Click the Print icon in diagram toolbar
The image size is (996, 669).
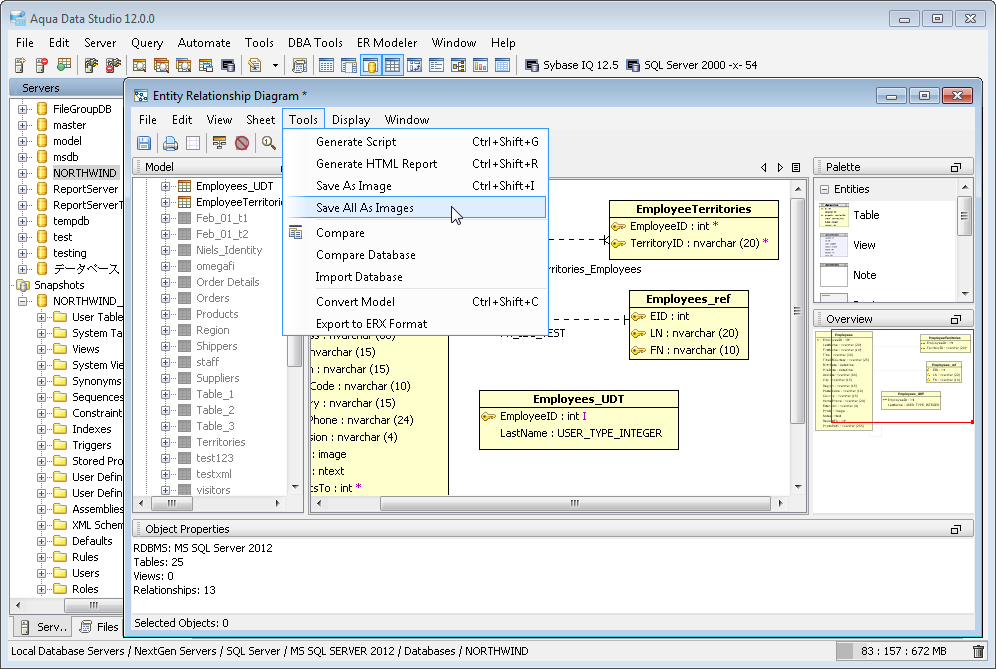tap(170, 143)
